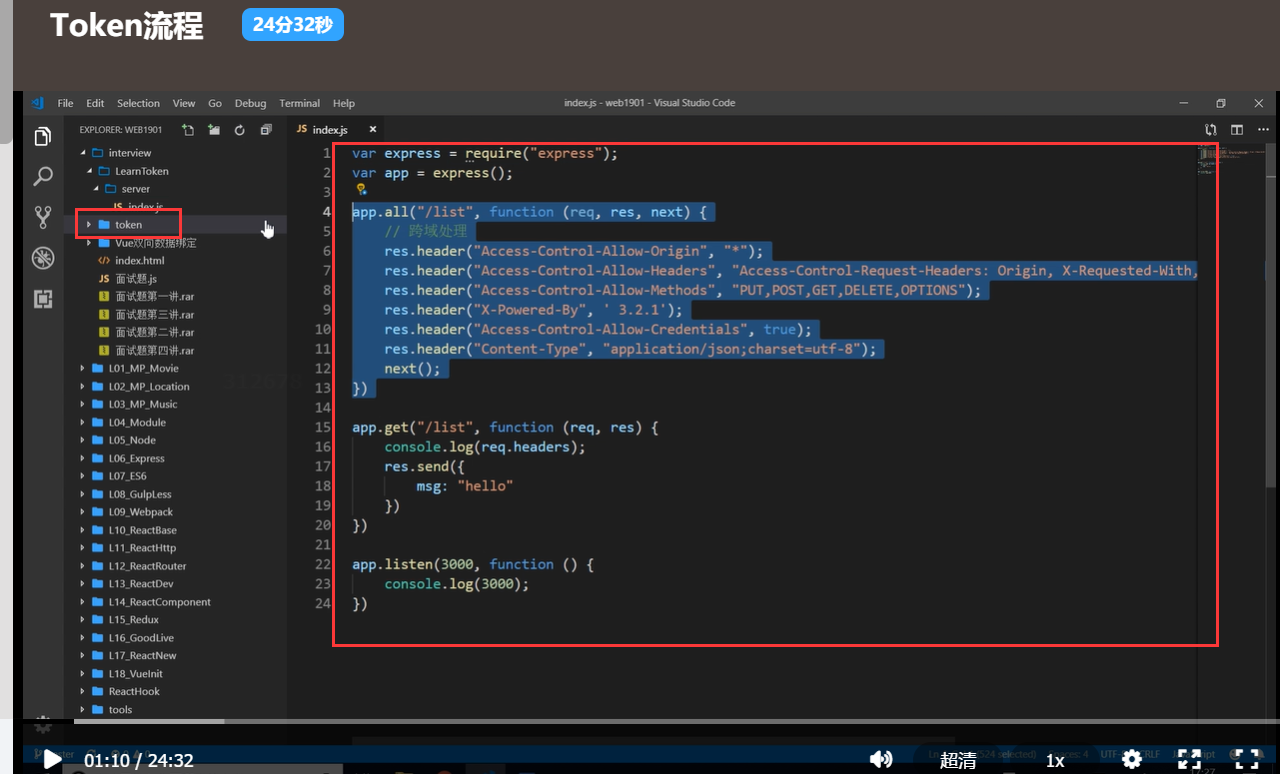Collapse all folders in Explorer header
This screenshot has height=774, width=1280.
(266, 130)
